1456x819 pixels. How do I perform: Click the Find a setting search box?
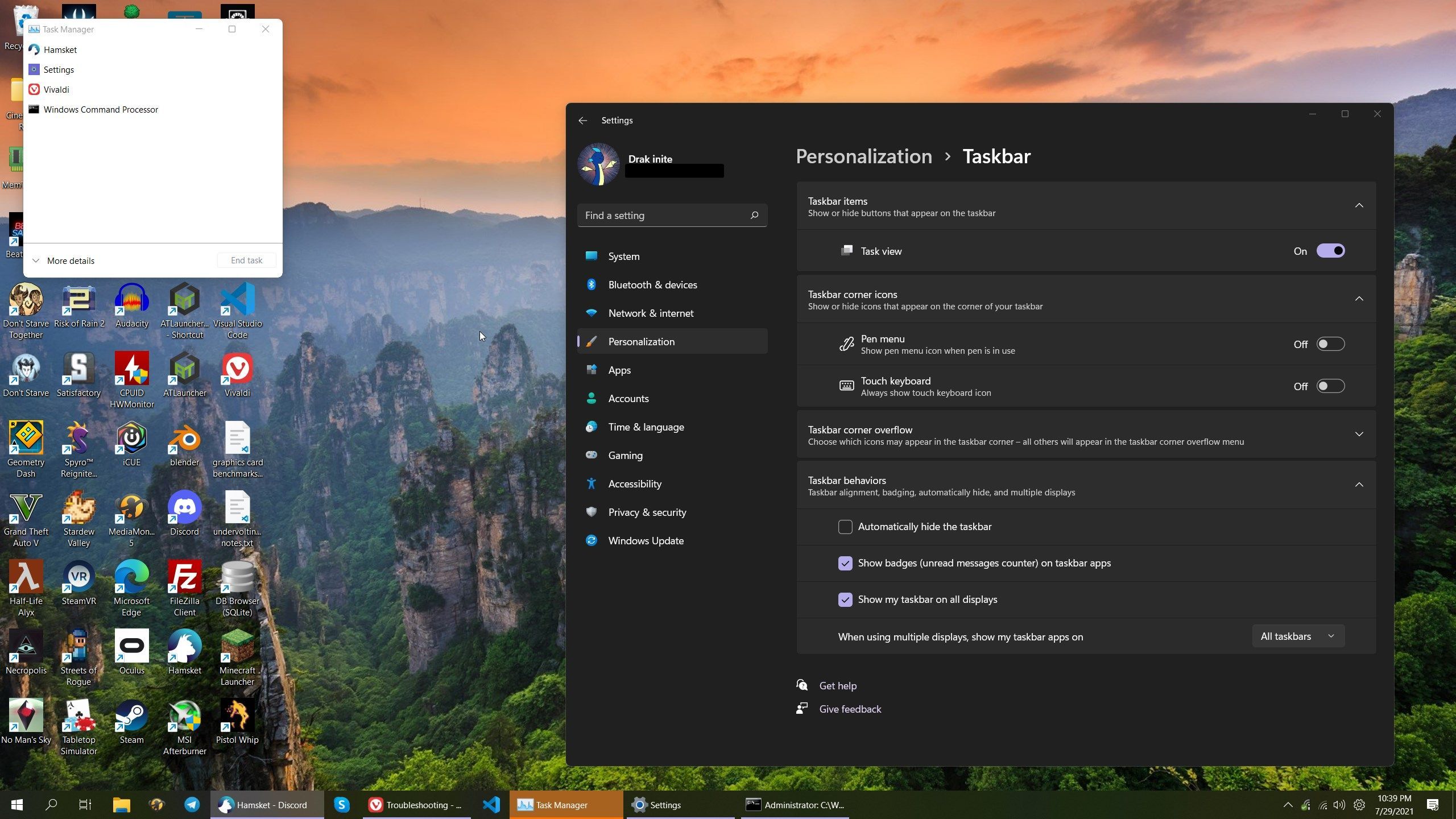point(672,216)
